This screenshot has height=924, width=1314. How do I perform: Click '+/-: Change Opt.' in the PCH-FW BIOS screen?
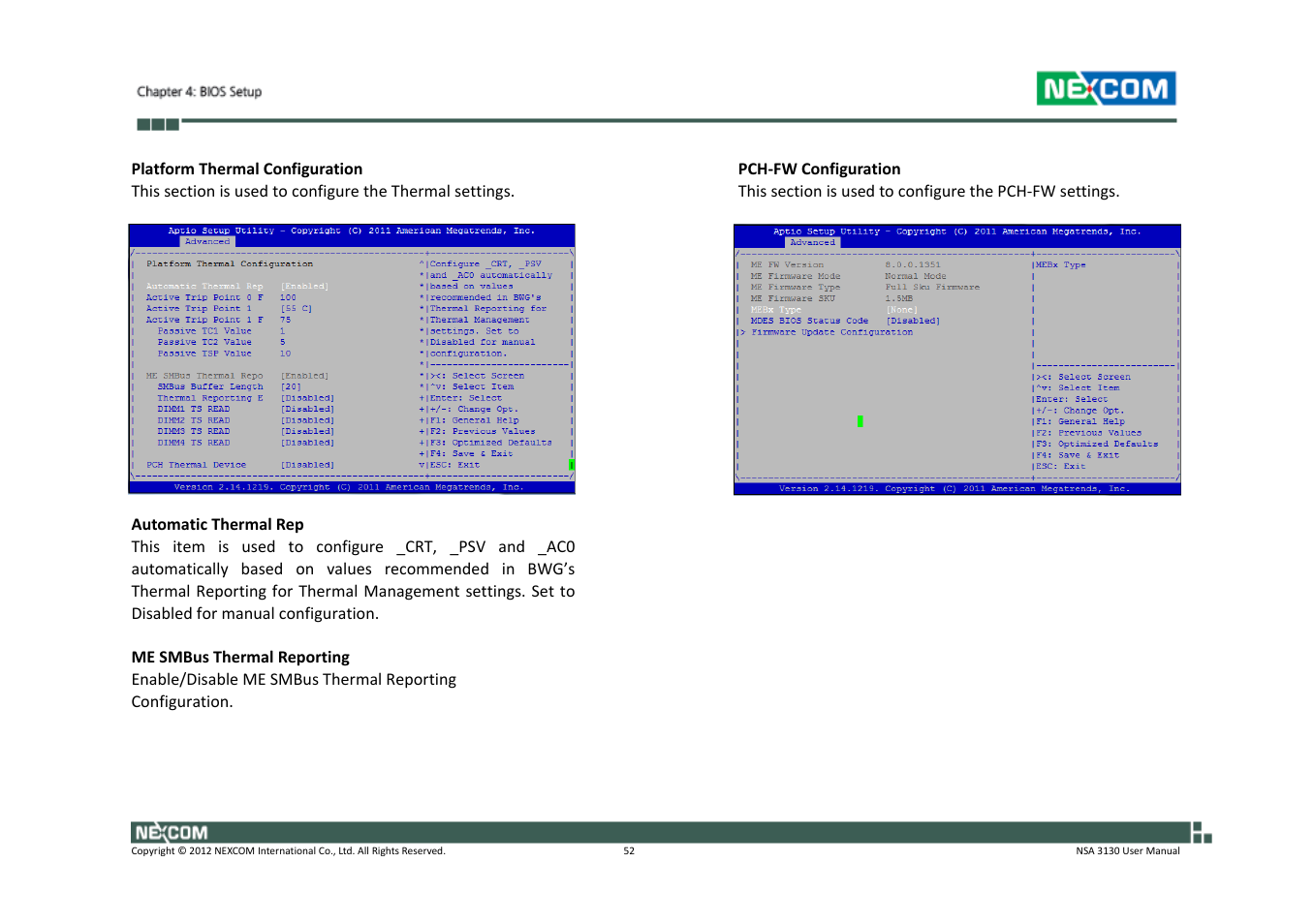pos(1079,411)
